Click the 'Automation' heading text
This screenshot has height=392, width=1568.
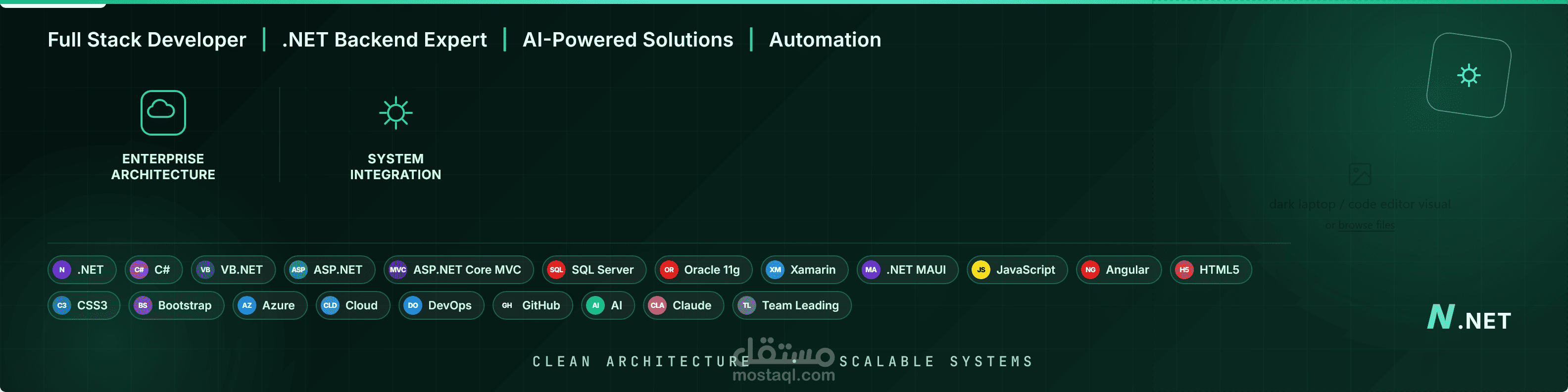click(x=825, y=40)
